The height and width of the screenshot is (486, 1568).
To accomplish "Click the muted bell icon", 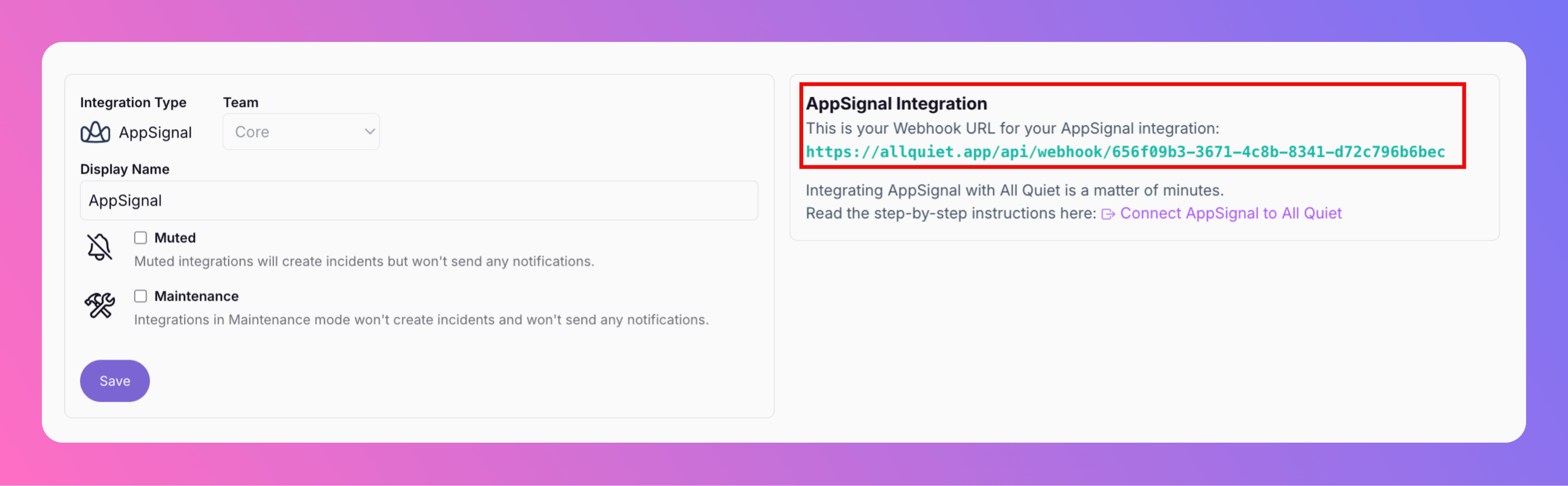I will [99, 247].
